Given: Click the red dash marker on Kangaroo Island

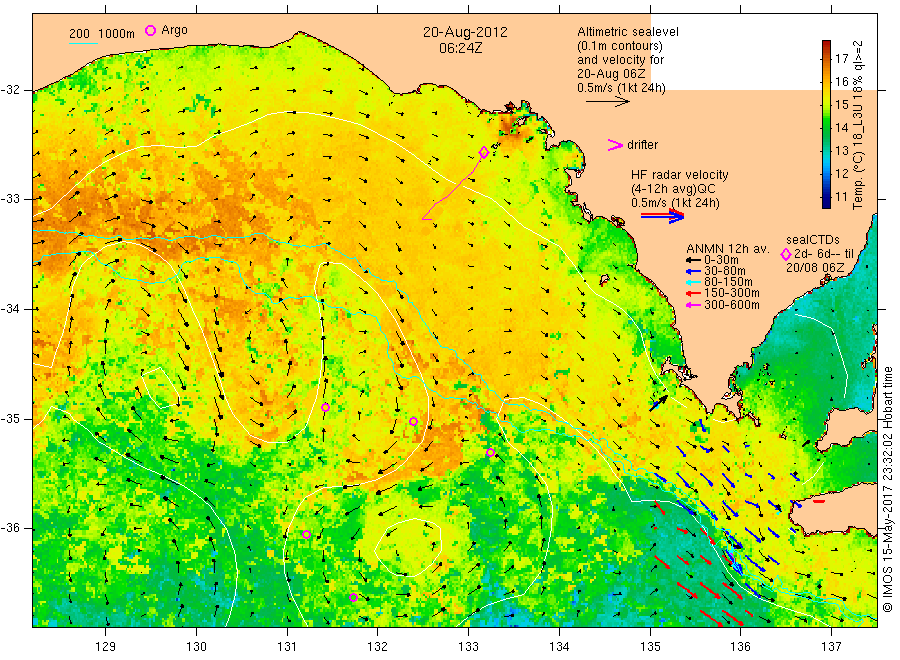Looking at the screenshot, I should pyautogui.click(x=819, y=502).
